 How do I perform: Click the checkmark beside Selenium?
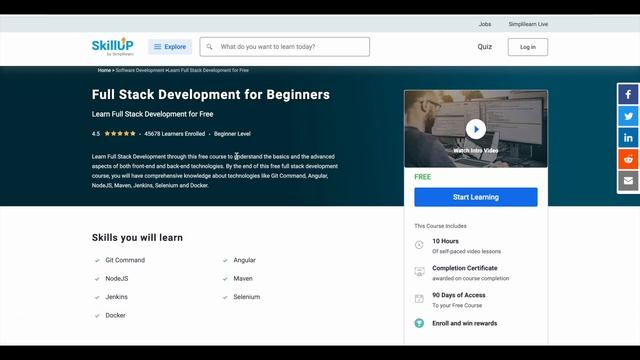click(x=225, y=297)
